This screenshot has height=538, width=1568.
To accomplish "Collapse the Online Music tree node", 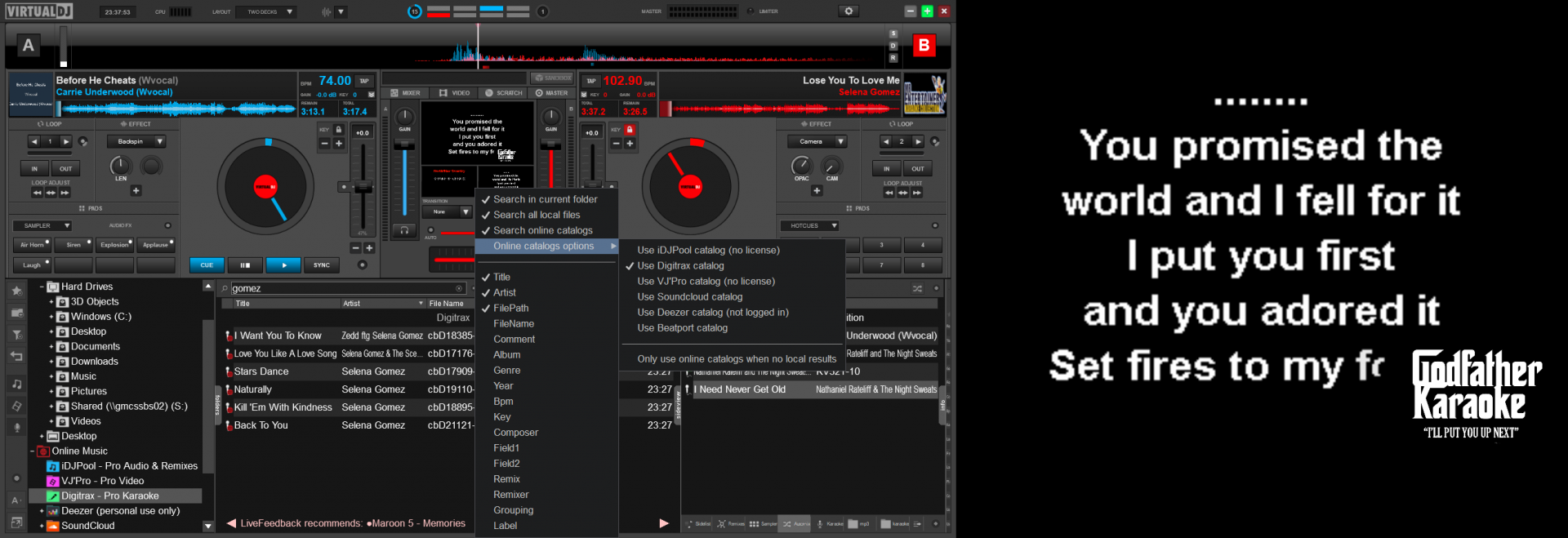I will [33, 451].
